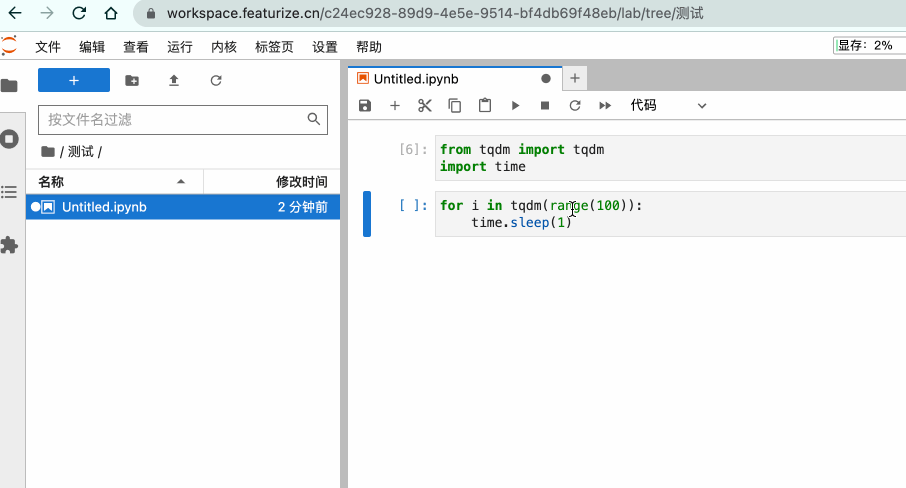Create a new folder in file browser
This screenshot has width=906, height=488.
[x=132, y=81]
